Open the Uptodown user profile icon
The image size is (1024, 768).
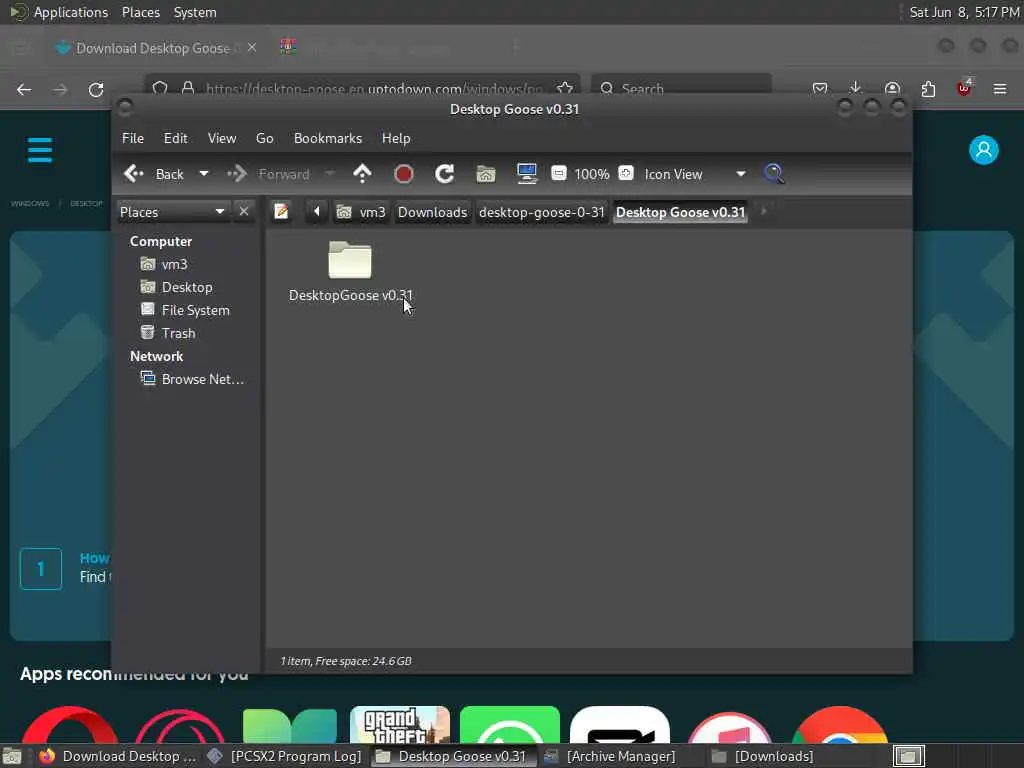tap(984, 150)
